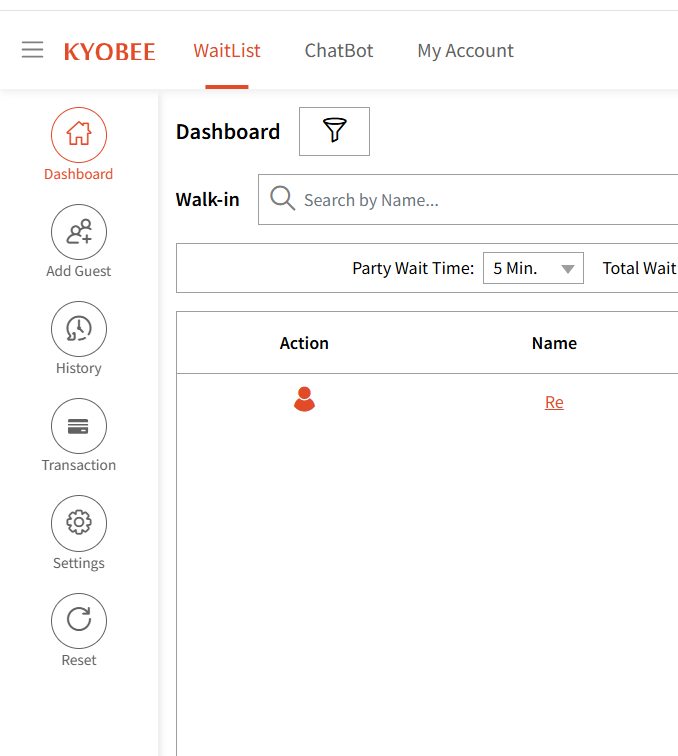Click the Walk-in label
The image size is (678, 756).
click(x=207, y=200)
